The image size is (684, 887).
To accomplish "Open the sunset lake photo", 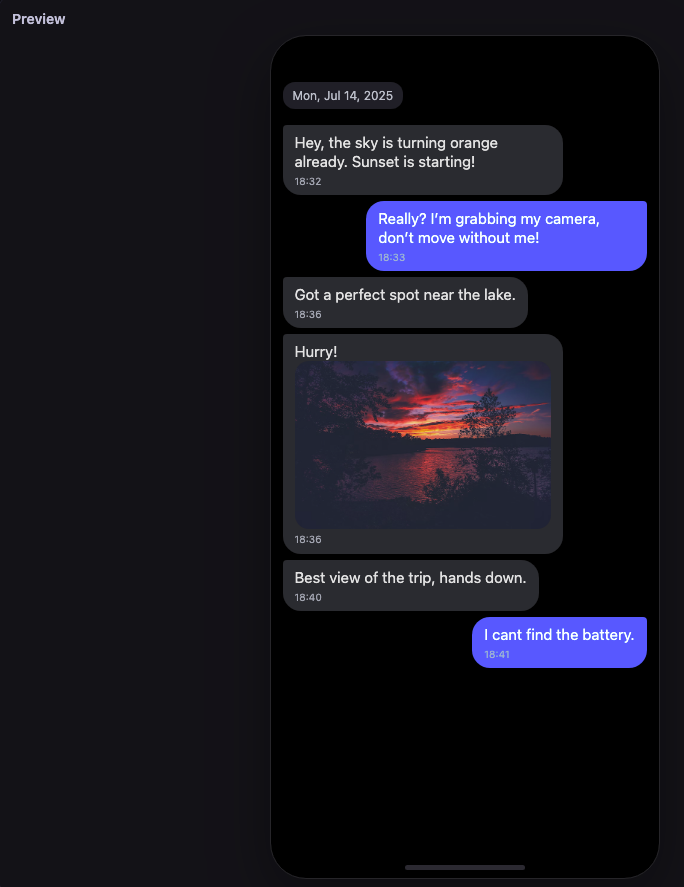I will 423,445.
